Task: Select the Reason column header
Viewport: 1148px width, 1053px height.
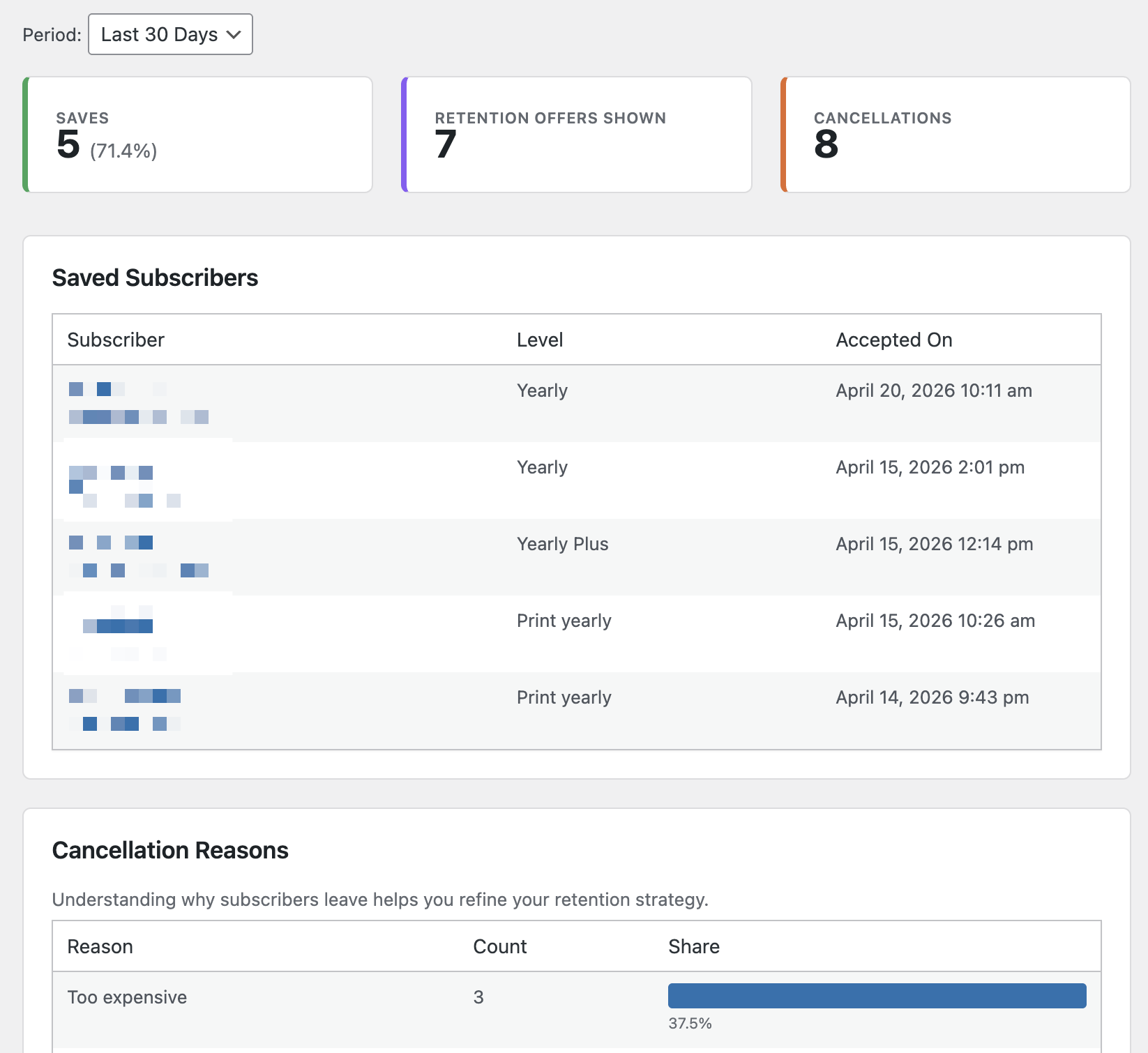Action: pos(100,946)
